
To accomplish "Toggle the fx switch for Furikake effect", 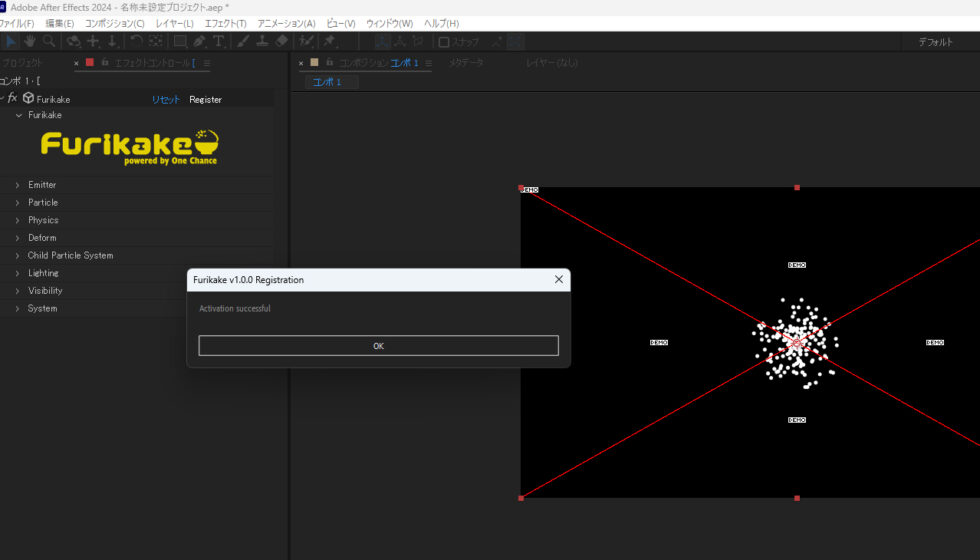I will [13, 99].
